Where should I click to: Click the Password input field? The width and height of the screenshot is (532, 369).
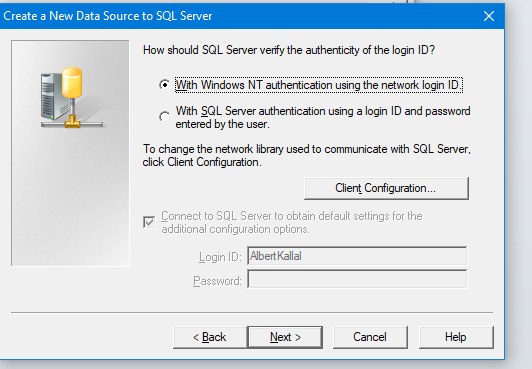pos(357,279)
